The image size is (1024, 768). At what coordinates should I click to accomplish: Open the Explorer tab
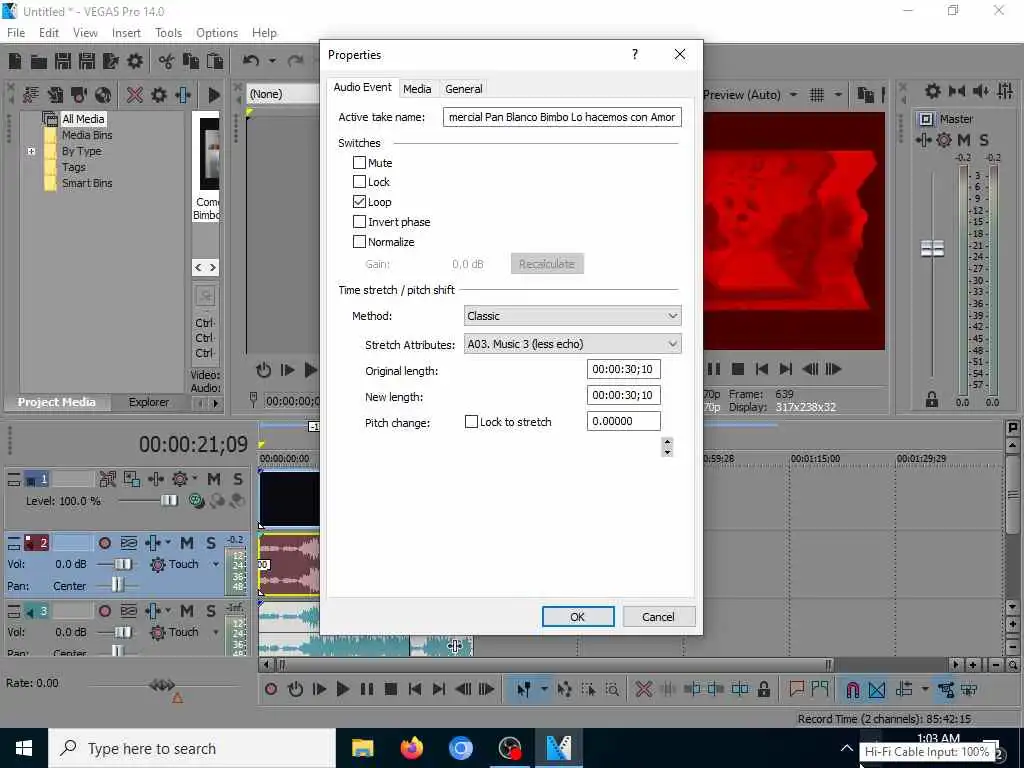pos(149,402)
